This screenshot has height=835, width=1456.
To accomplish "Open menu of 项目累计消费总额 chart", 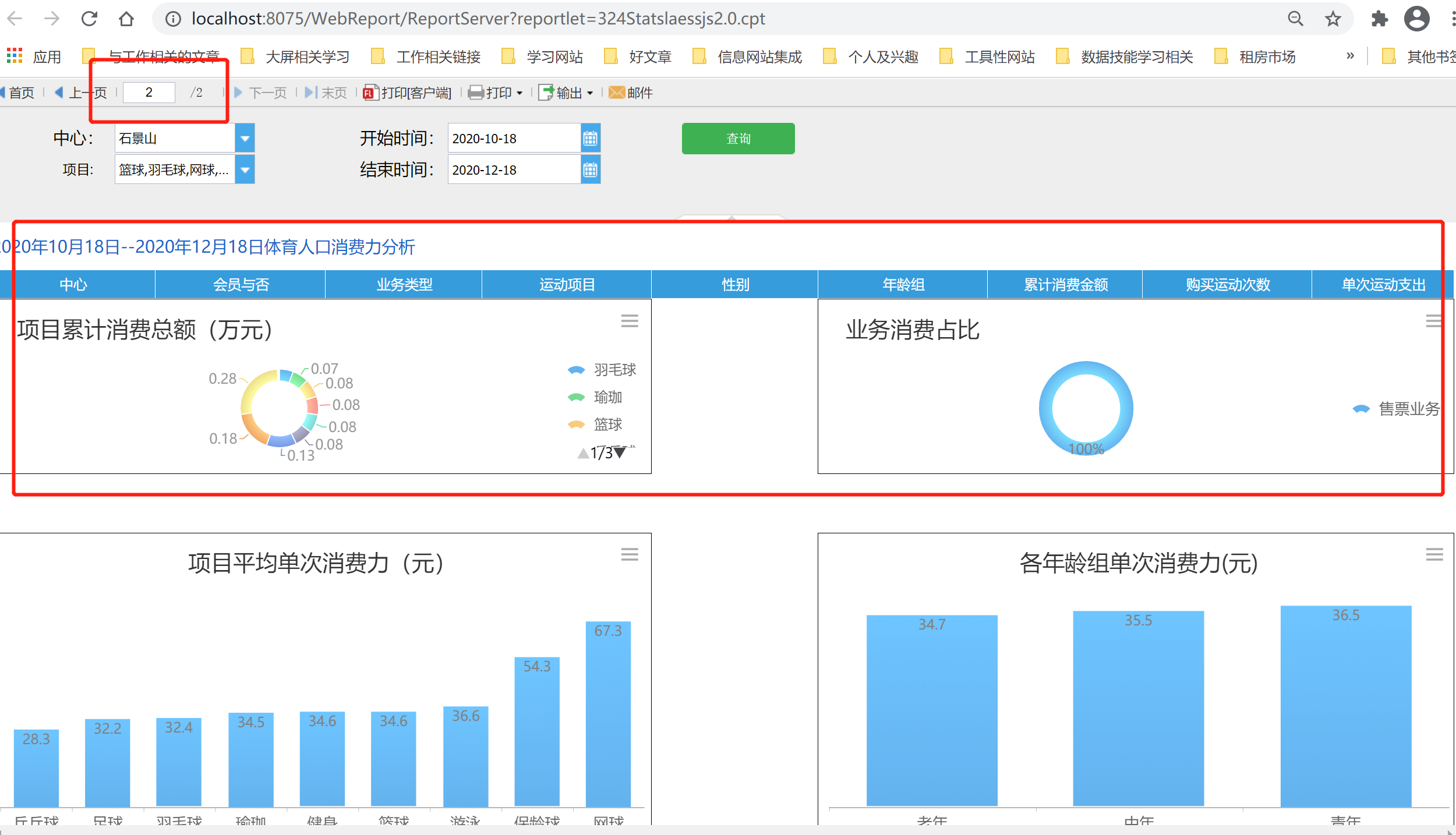I will tap(630, 321).
